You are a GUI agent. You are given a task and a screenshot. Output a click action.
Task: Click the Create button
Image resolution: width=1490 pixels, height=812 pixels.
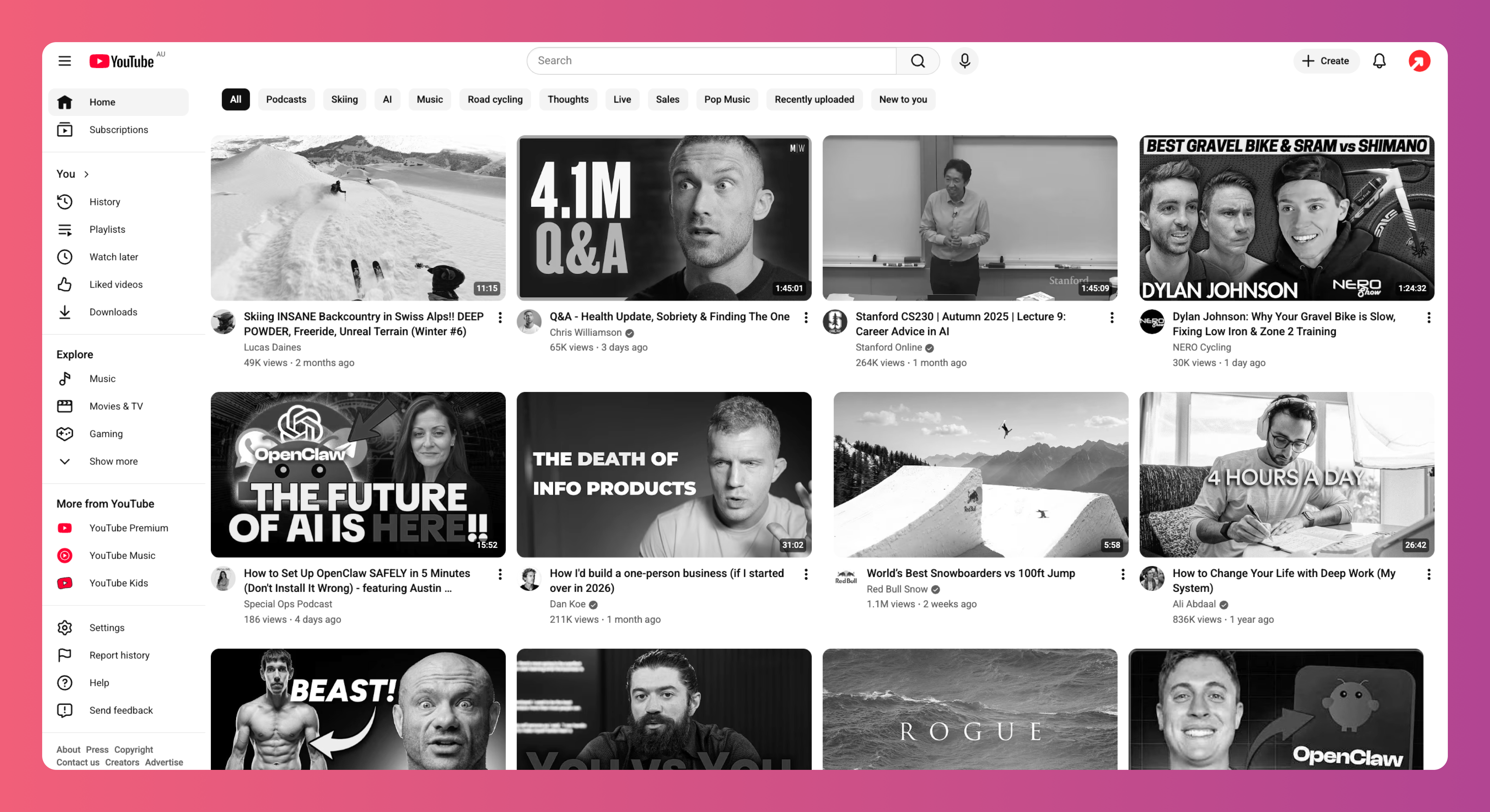[x=1325, y=61]
